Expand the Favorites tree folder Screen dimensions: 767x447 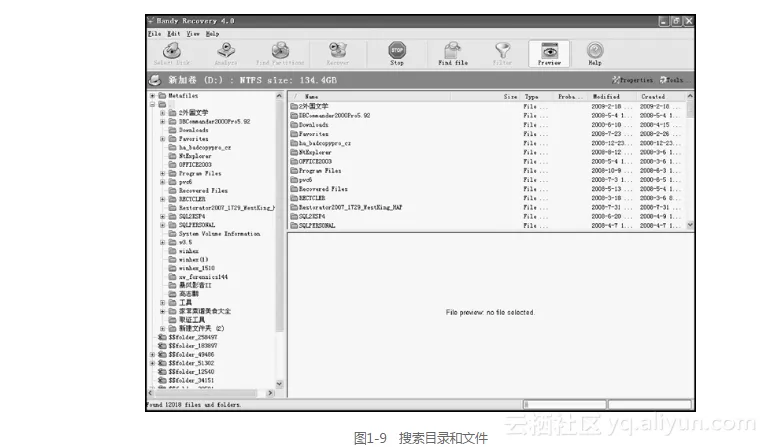click(162, 139)
